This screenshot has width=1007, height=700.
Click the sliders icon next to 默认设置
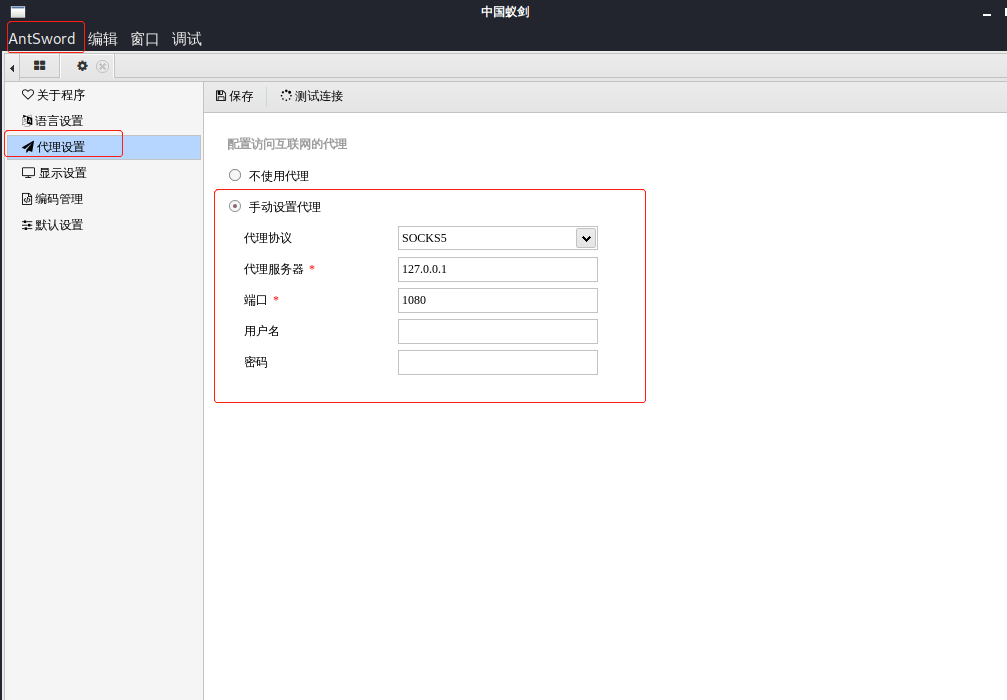click(x=27, y=225)
